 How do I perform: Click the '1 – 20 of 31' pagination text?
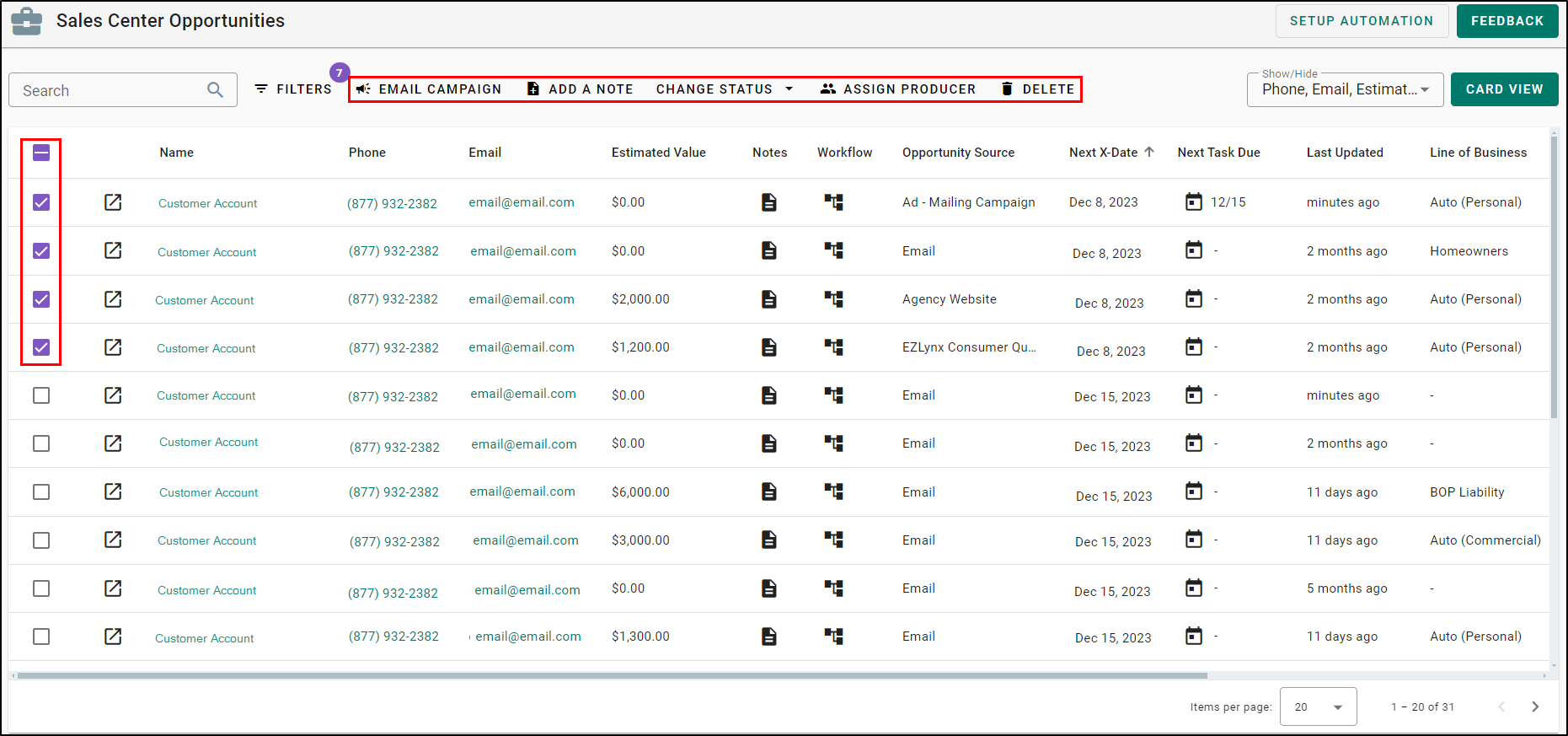point(1422,706)
